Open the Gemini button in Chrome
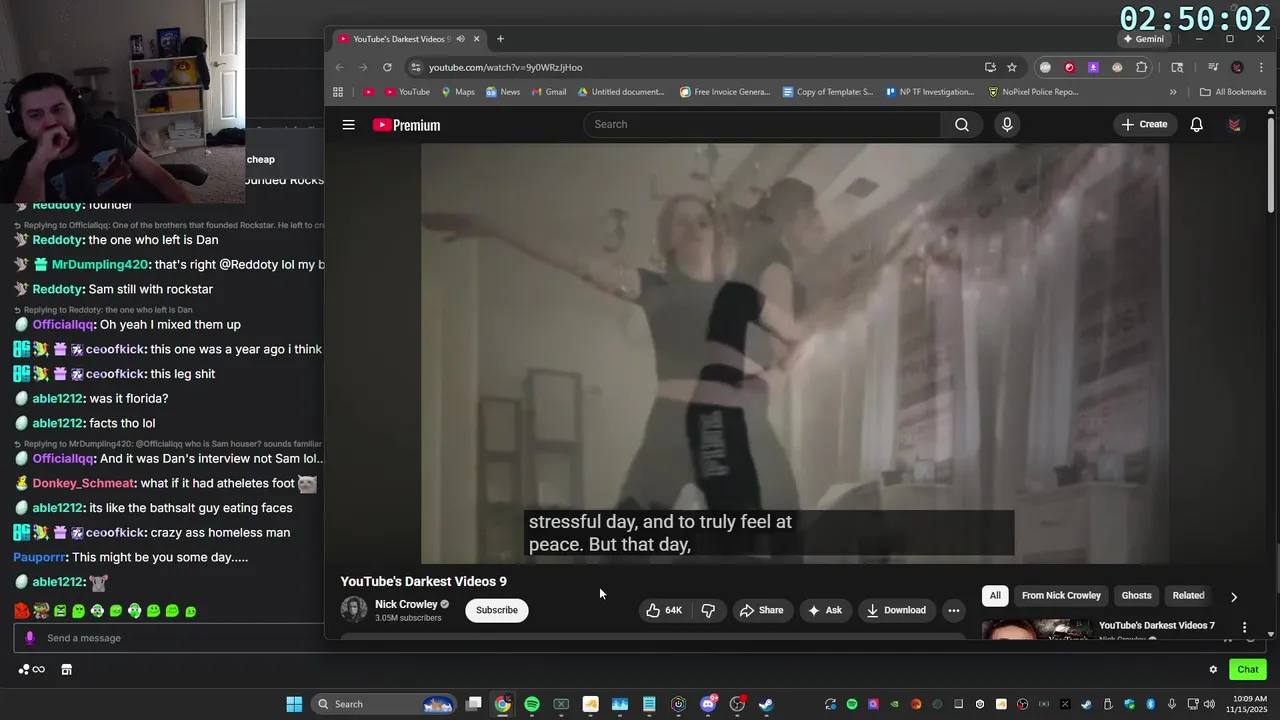The width and height of the screenshot is (1280, 720). [x=1144, y=39]
